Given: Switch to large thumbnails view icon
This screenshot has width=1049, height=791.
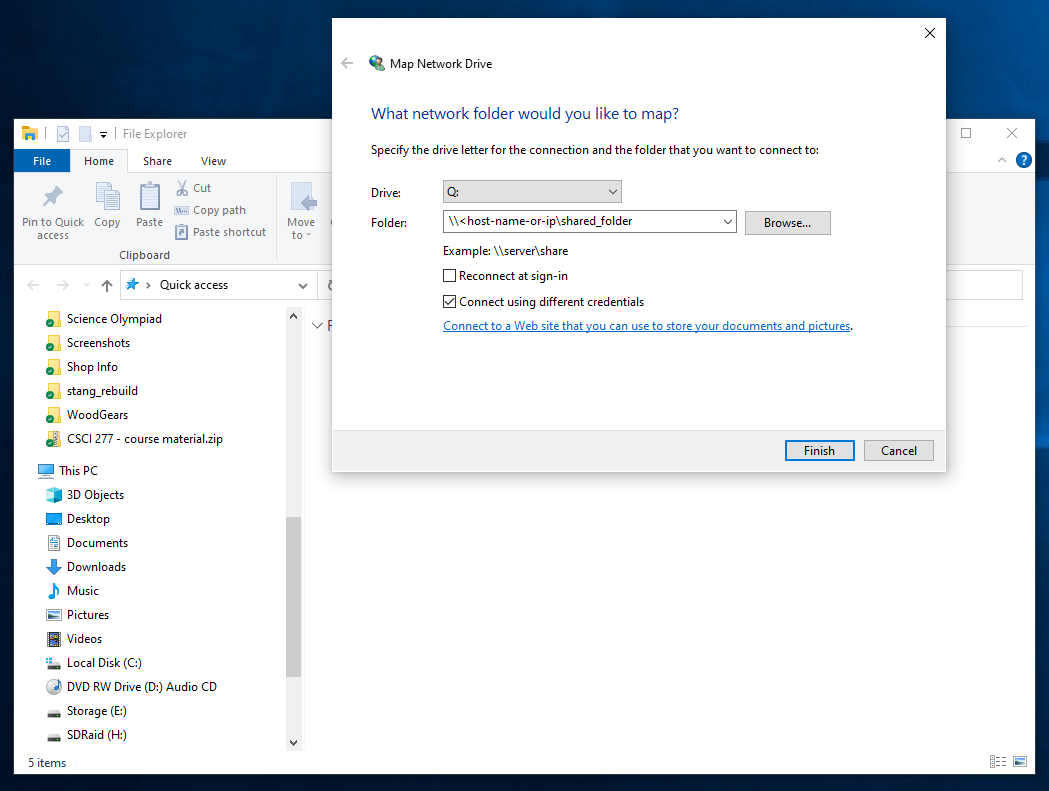Looking at the screenshot, I should (1020, 762).
